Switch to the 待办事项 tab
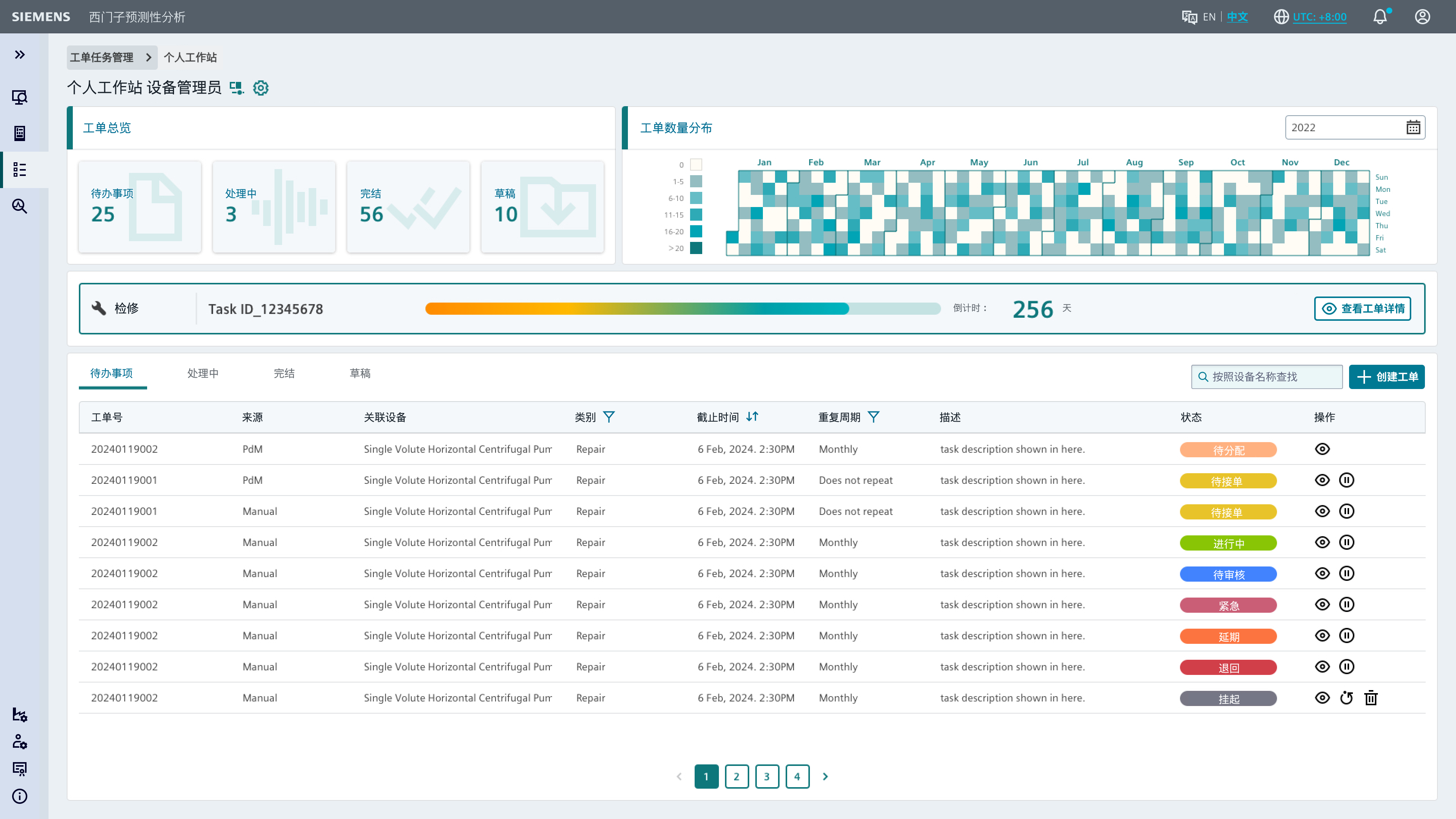 [x=112, y=373]
